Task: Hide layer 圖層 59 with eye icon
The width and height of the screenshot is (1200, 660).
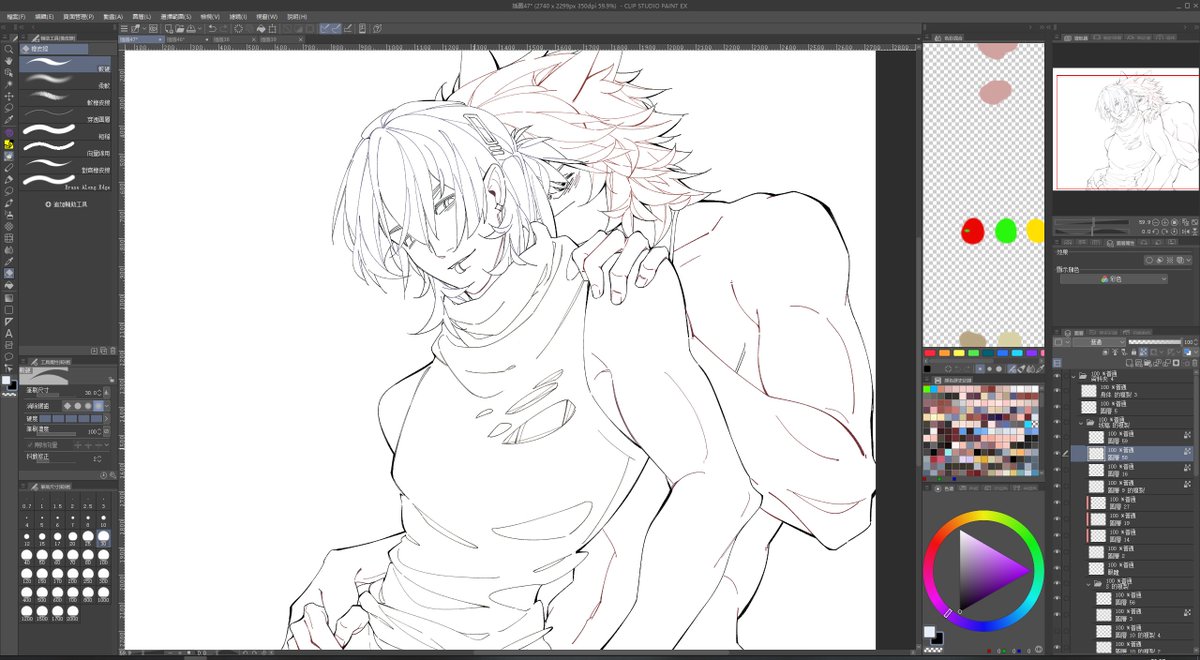Action: point(1057,437)
